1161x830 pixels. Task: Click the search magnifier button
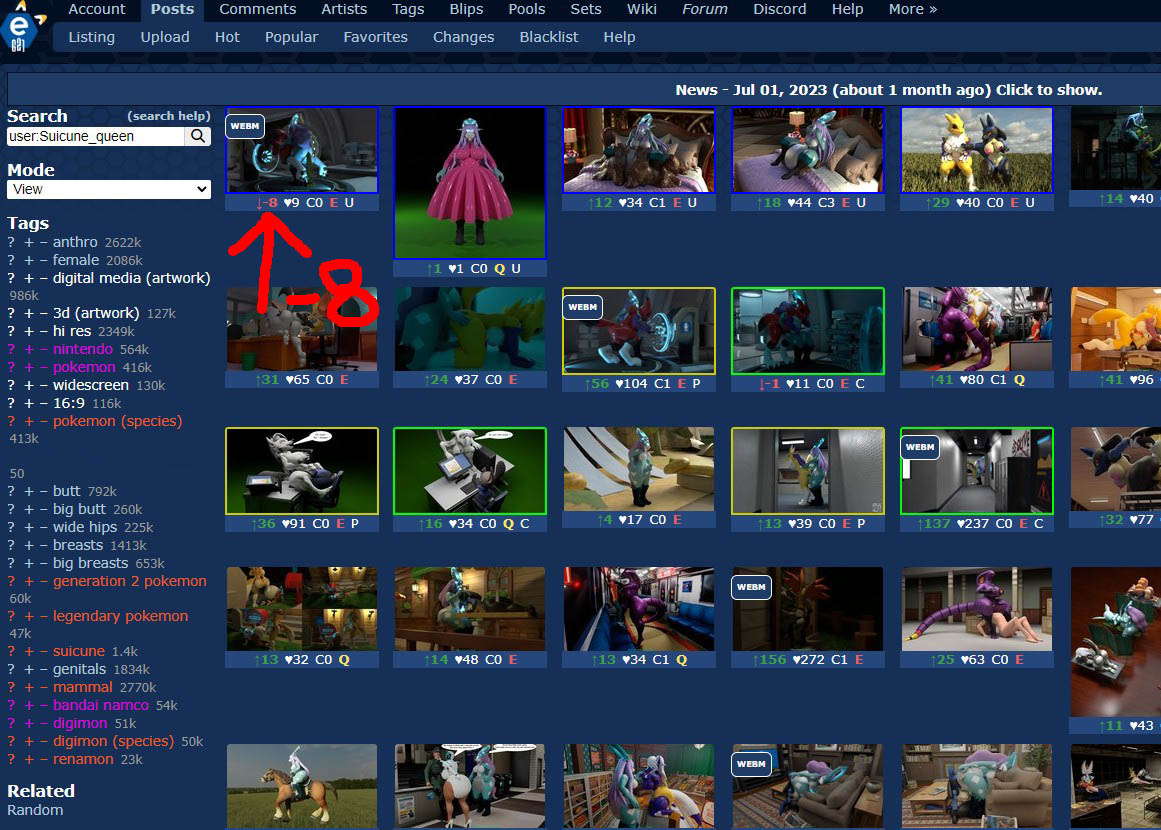click(198, 136)
